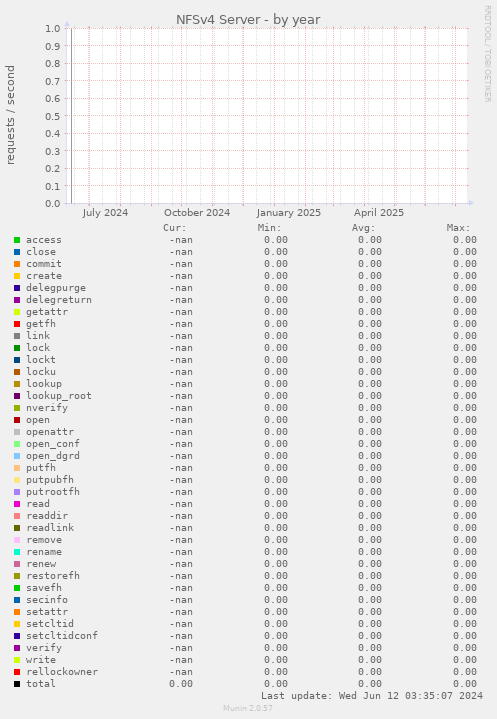Click the green access legend swatch
This screenshot has width=497, height=719.
click(x=17, y=240)
